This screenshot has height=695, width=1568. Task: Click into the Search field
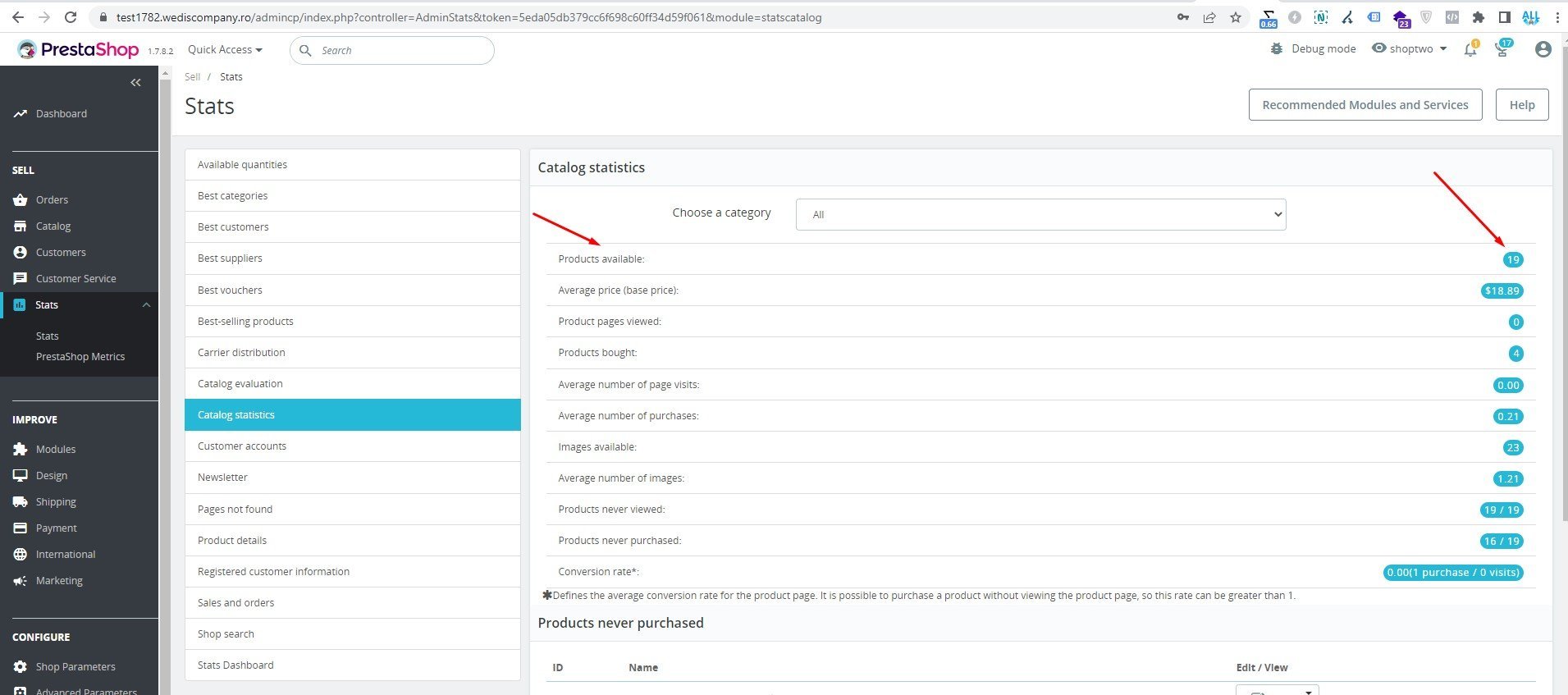pos(392,50)
